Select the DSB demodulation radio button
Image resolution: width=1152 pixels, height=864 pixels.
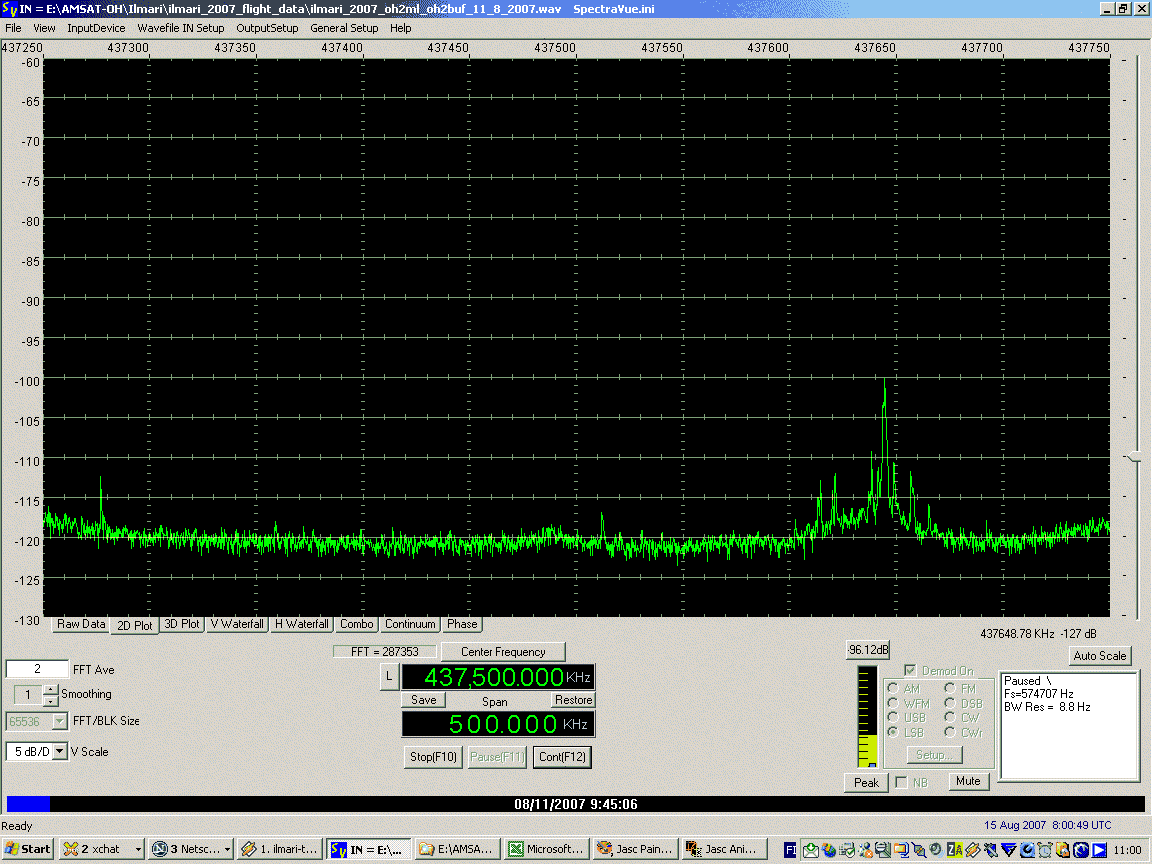tap(950, 703)
